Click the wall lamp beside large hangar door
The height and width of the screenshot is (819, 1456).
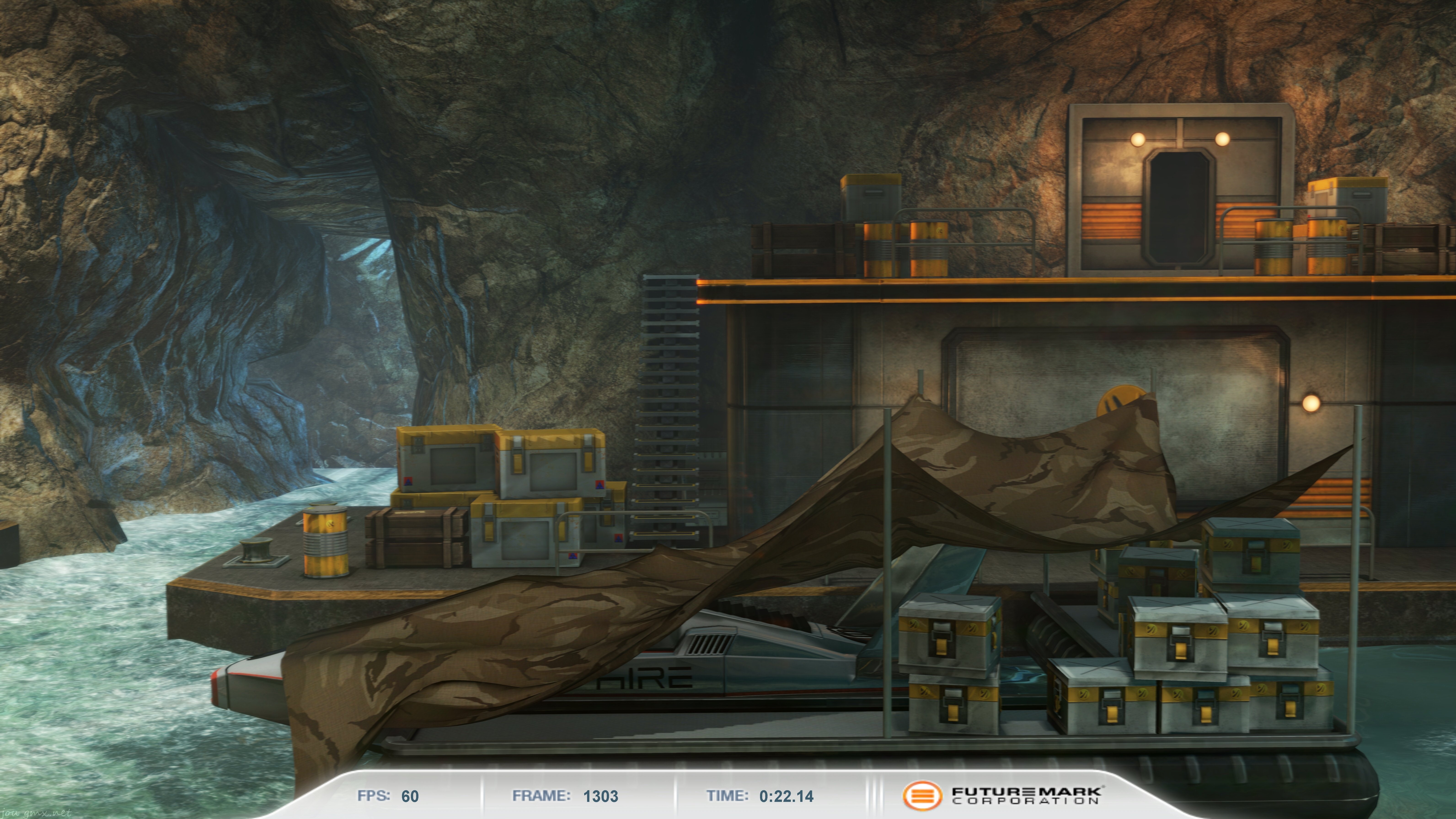(1311, 403)
